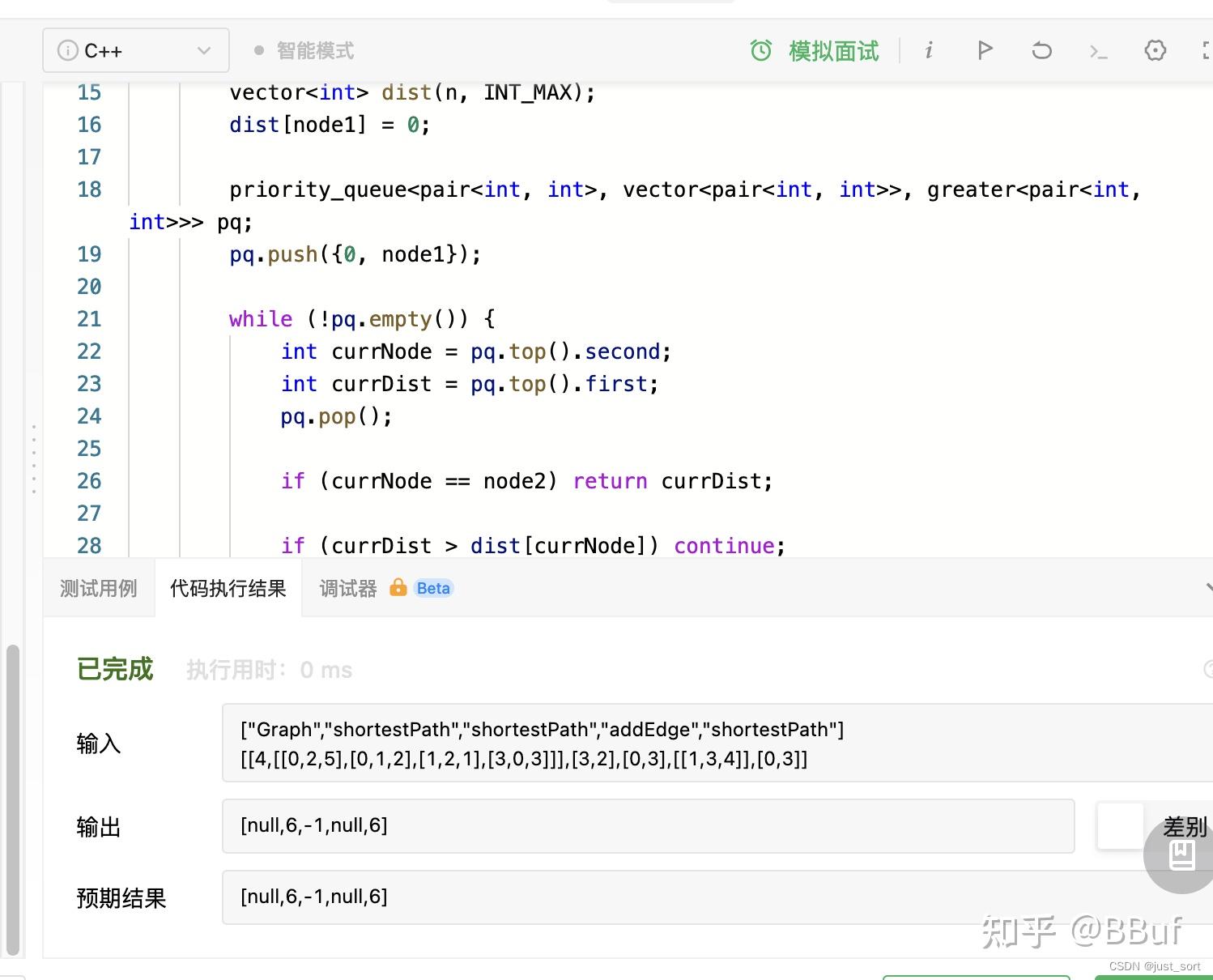The width and height of the screenshot is (1213, 980).
Task: Open the 调试器 Beta tab
Action: (x=347, y=588)
